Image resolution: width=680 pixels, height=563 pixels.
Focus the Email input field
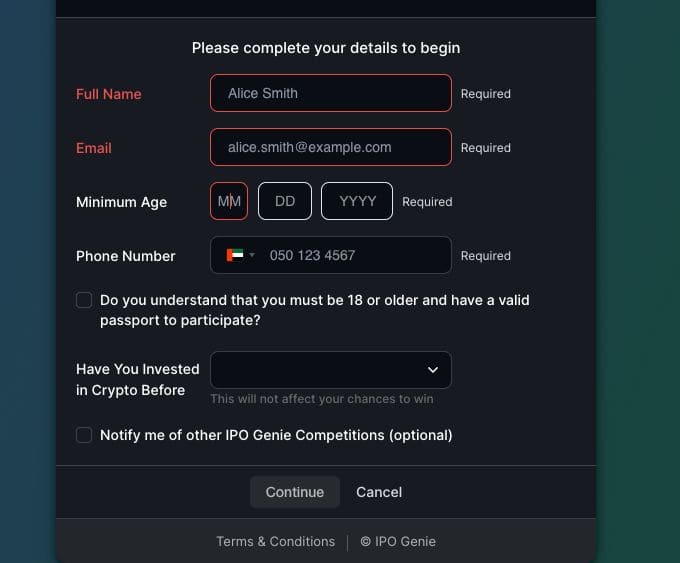point(330,147)
